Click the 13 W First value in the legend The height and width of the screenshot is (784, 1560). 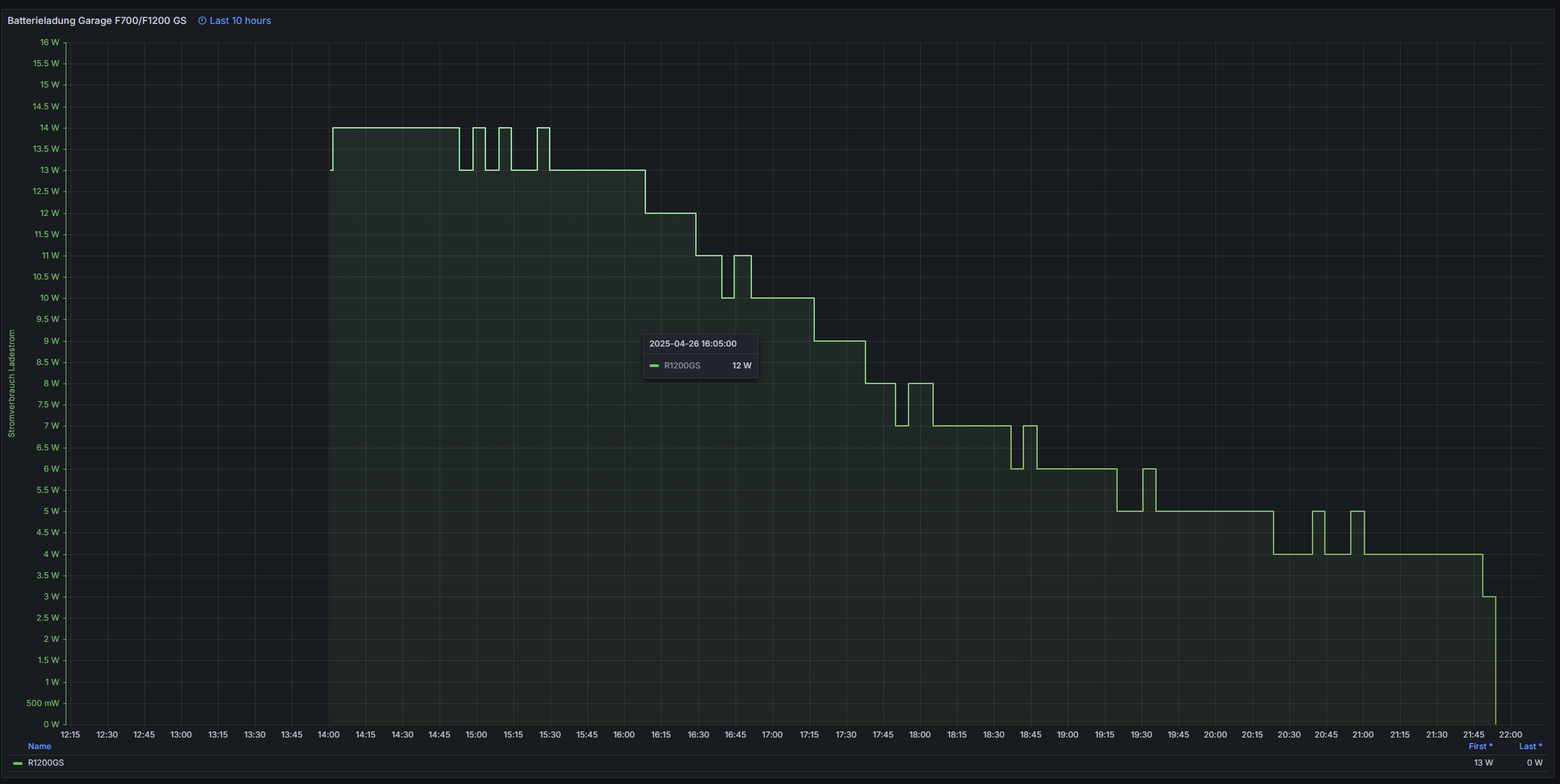tap(1483, 763)
